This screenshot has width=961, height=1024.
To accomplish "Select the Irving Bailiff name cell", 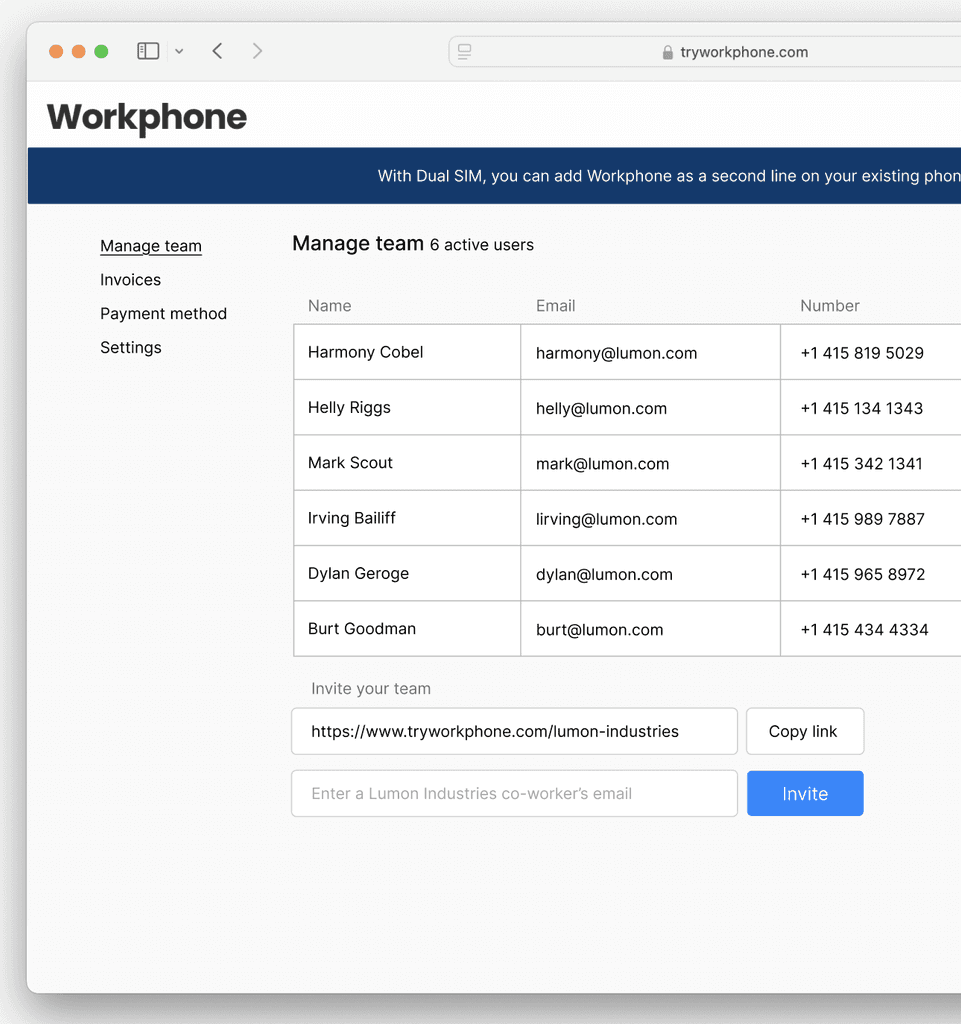I will coord(407,518).
